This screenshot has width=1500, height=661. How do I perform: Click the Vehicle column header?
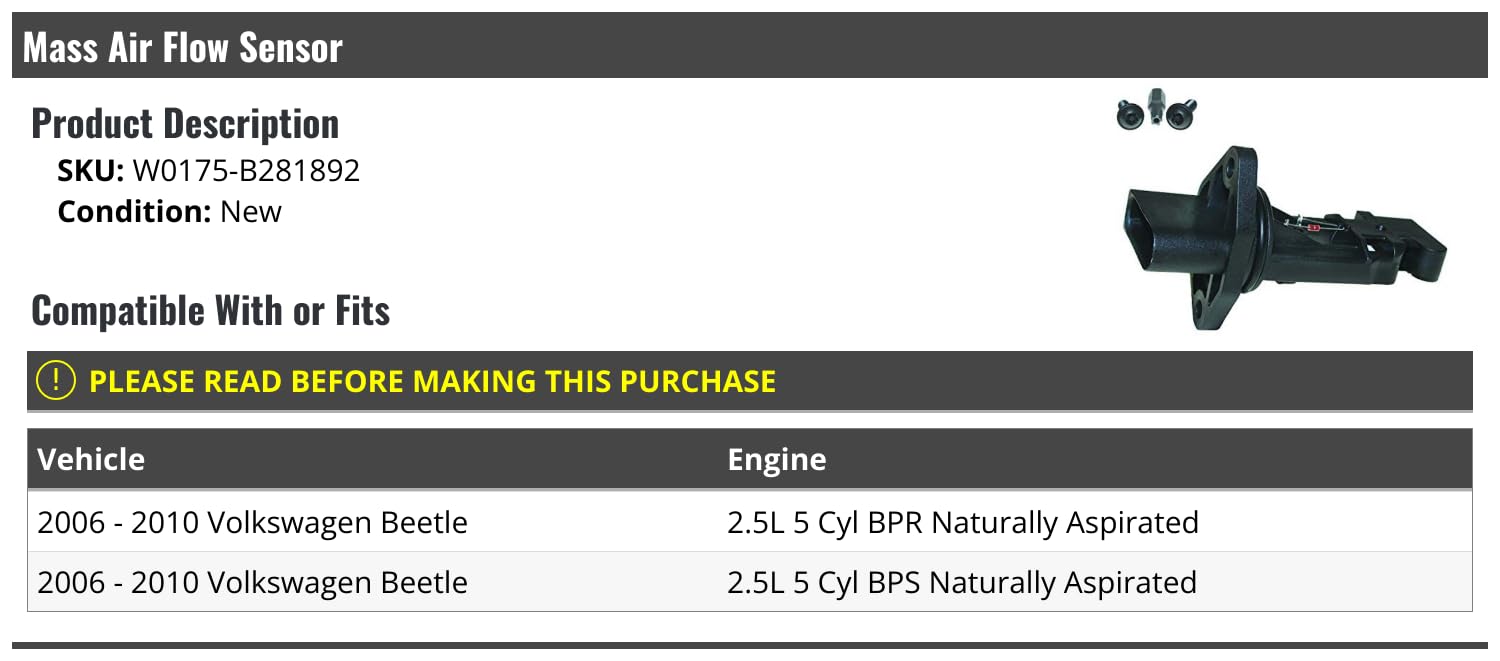(x=91, y=459)
